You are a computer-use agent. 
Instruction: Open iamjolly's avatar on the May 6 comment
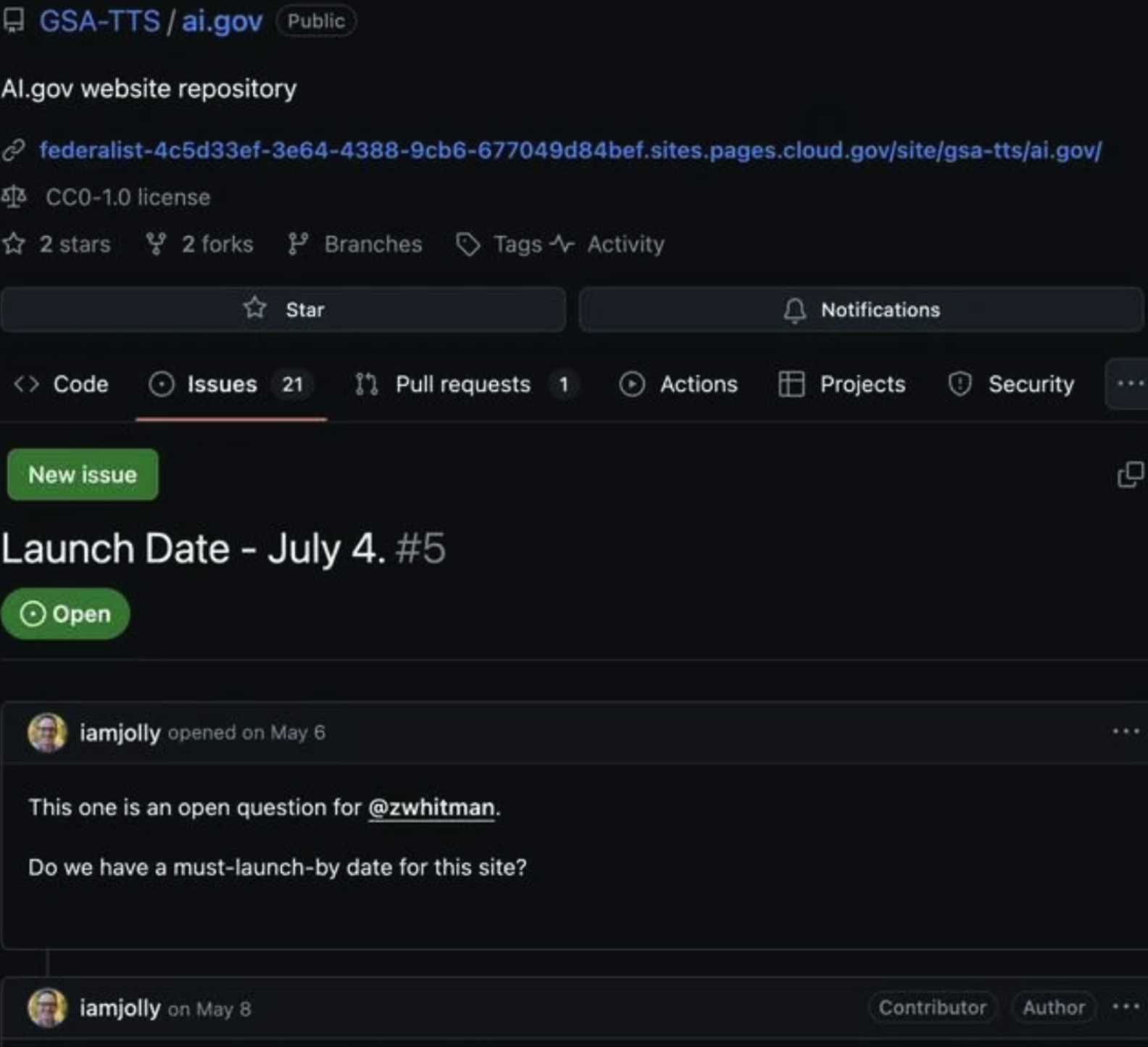pyautogui.click(x=47, y=732)
